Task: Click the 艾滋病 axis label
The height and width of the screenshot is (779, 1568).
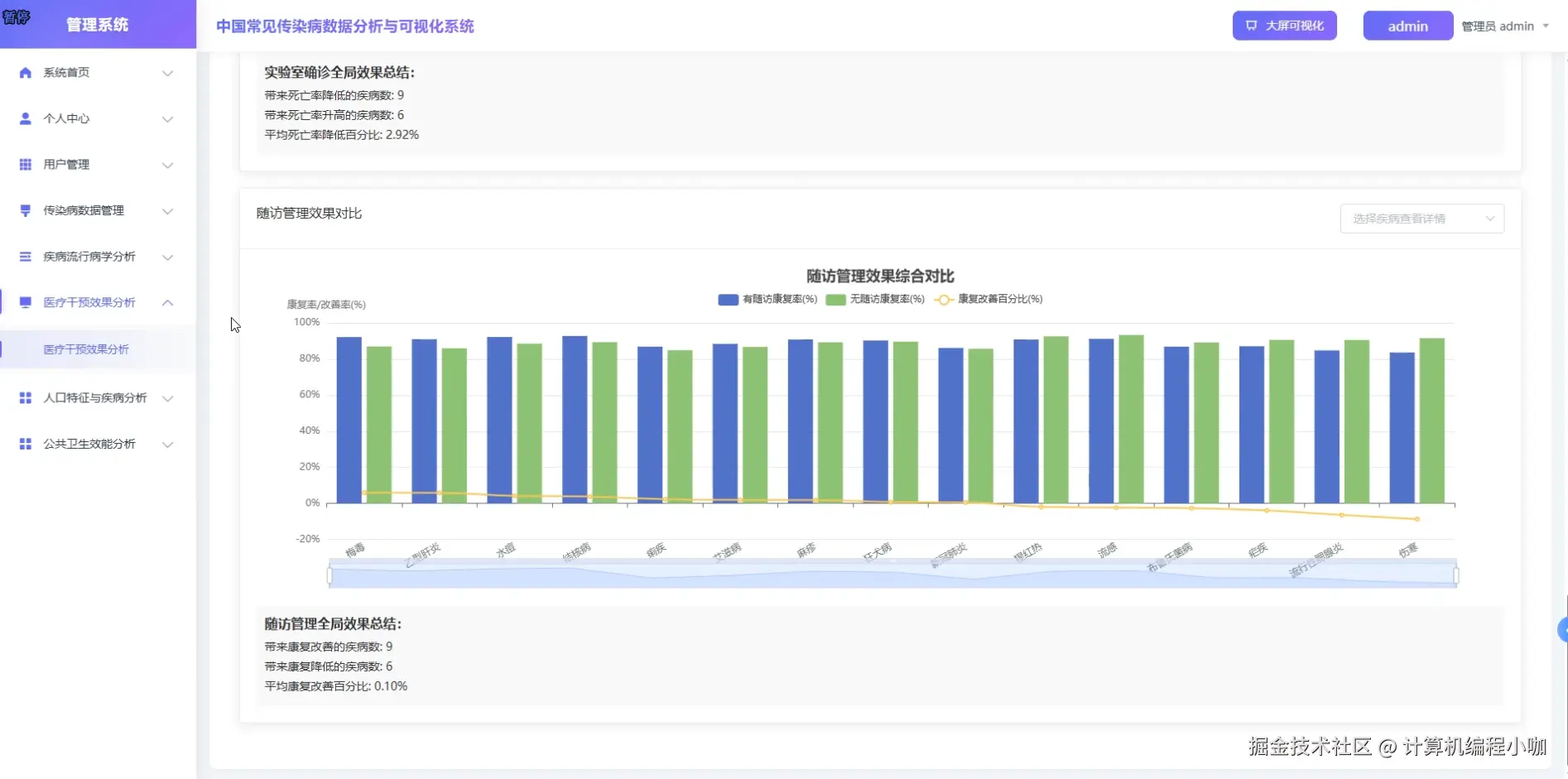Action: click(x=728, y=552)
